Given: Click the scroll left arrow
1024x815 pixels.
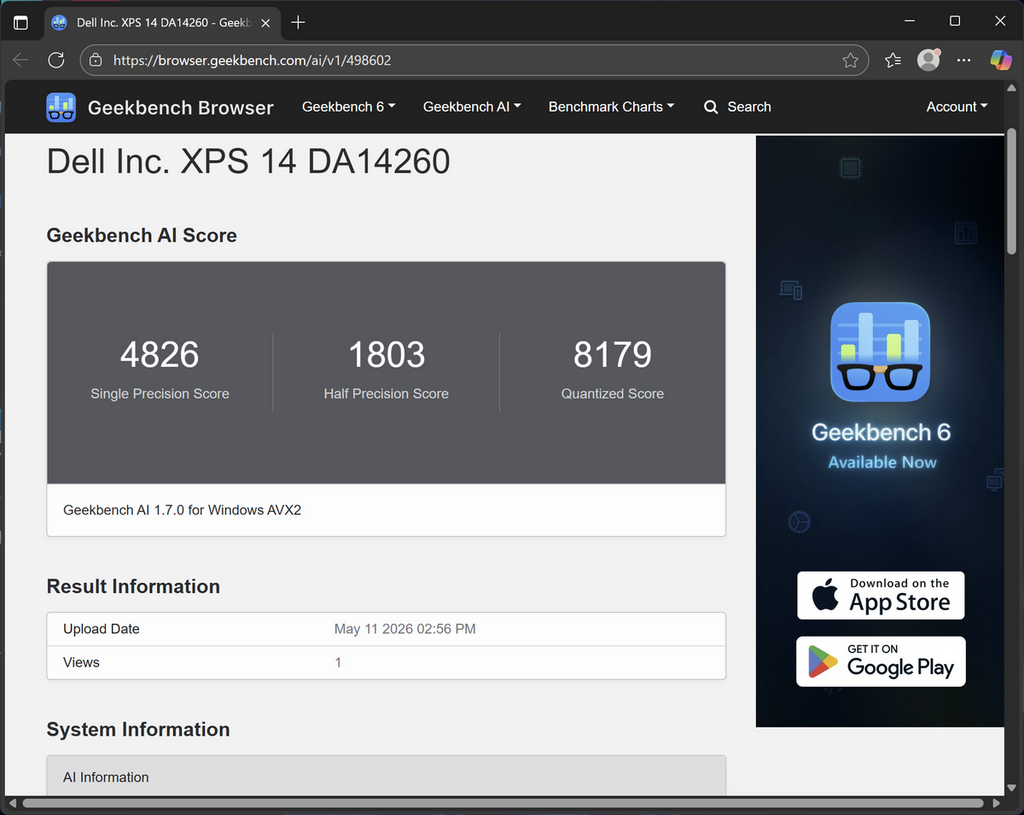Looking at the screenshot, I should click(12, 803).
